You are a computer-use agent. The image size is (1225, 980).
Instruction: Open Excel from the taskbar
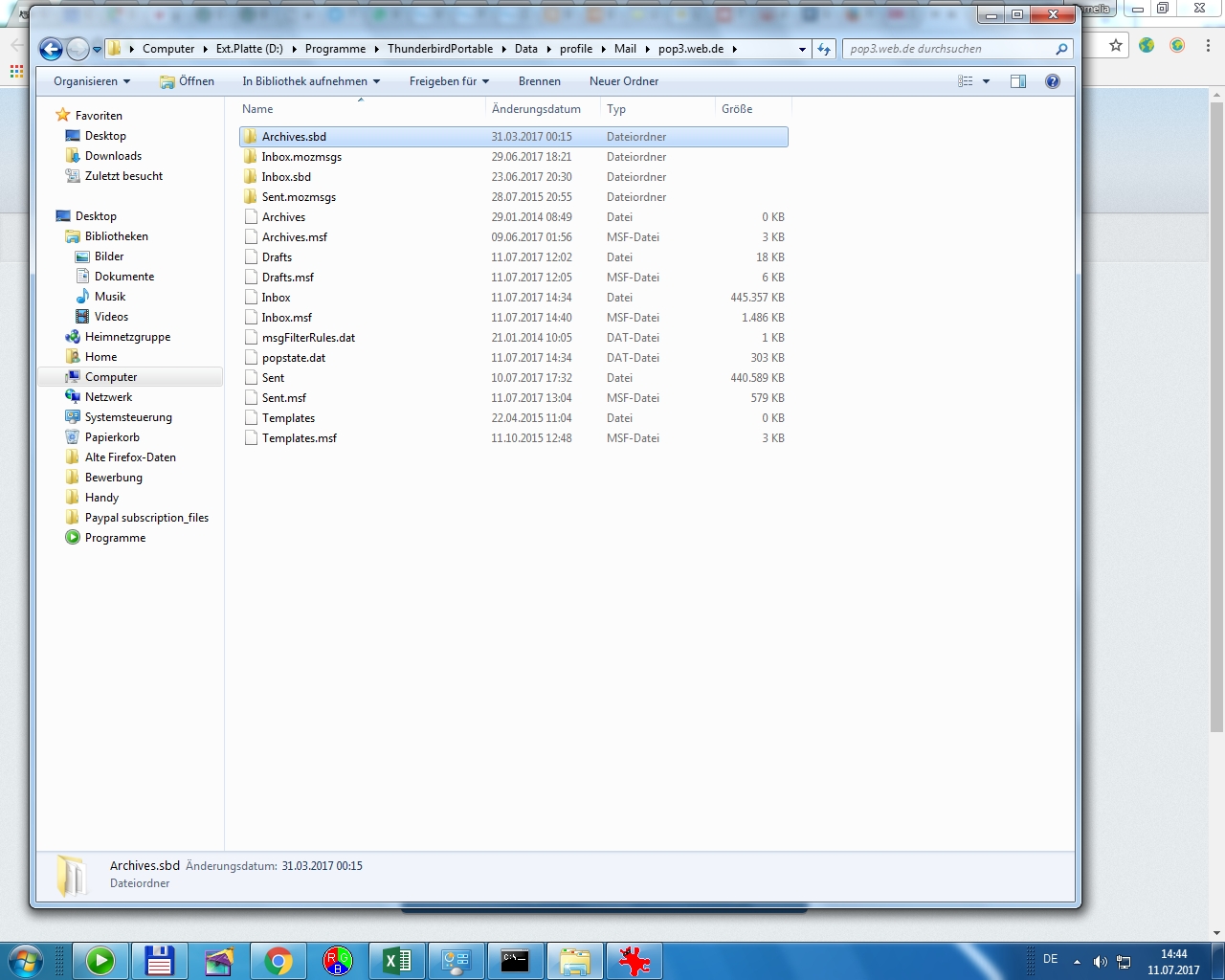[x=397, y=961]
